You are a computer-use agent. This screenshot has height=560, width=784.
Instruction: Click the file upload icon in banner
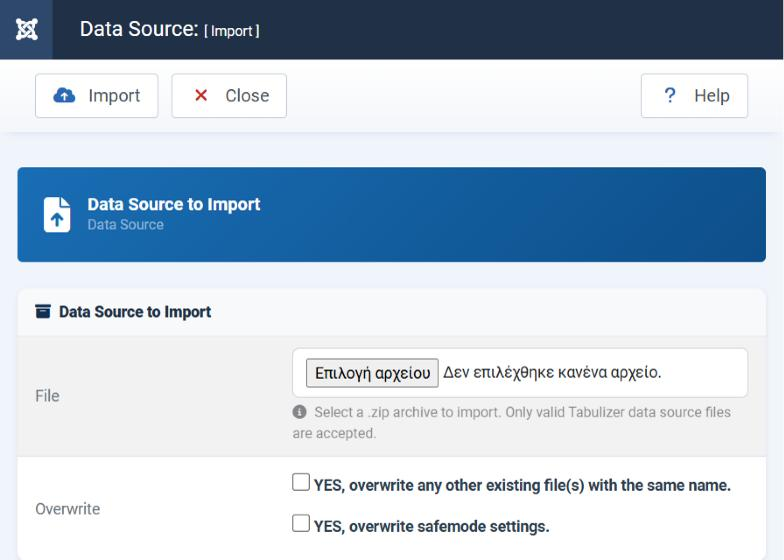(57, 214)
